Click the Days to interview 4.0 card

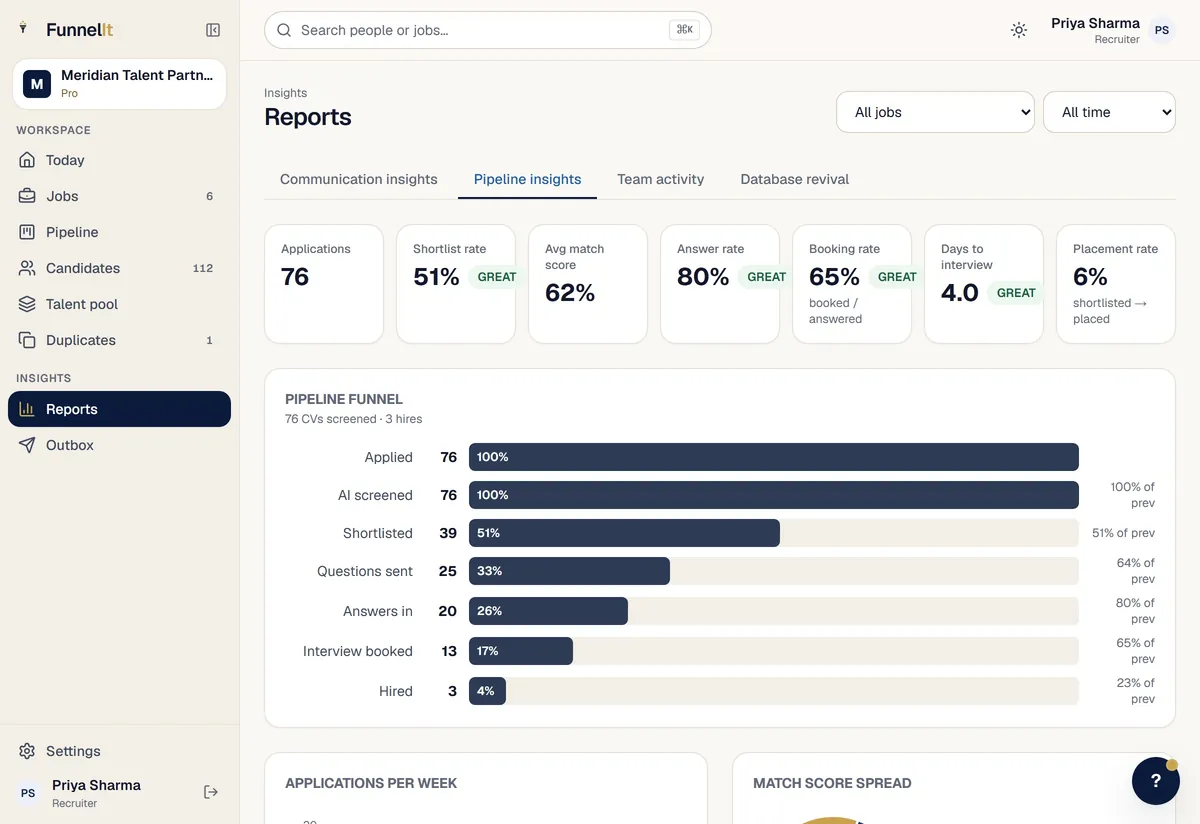[984, 284]
